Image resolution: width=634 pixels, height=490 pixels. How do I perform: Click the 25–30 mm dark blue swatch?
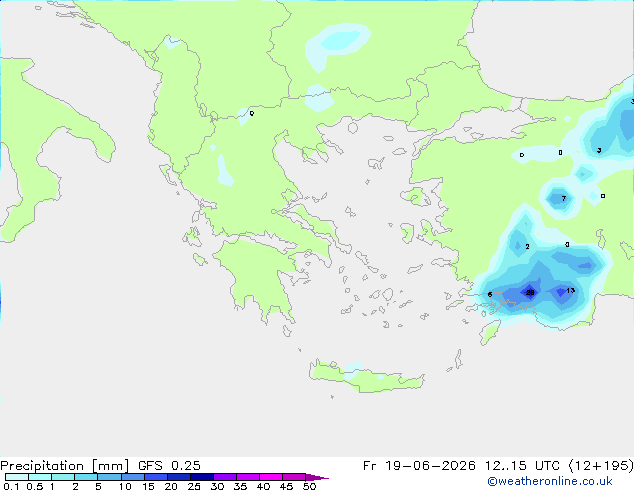click(x=201, y=477)
